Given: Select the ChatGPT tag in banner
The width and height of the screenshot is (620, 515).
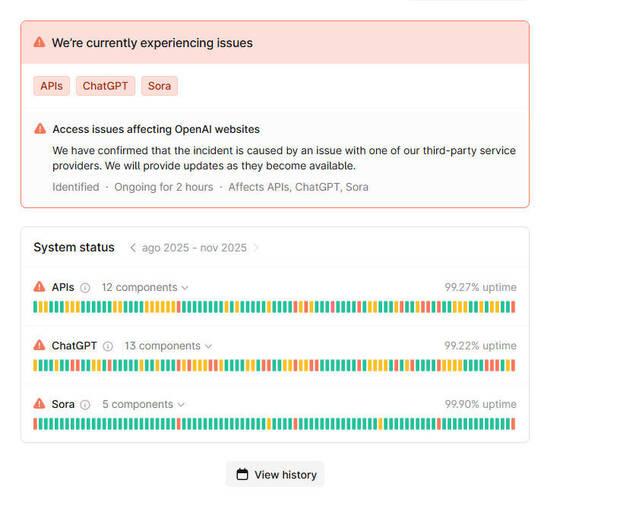Looking at the screenshot, I should click(x=104, y=86).
